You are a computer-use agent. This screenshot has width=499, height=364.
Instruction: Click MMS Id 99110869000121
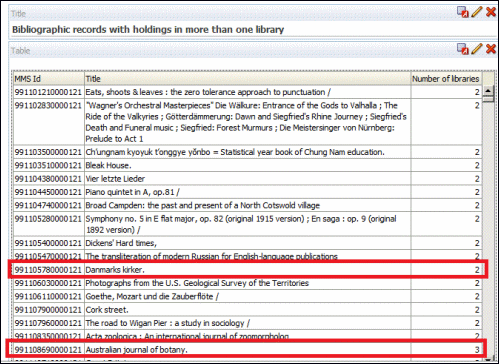48,350
